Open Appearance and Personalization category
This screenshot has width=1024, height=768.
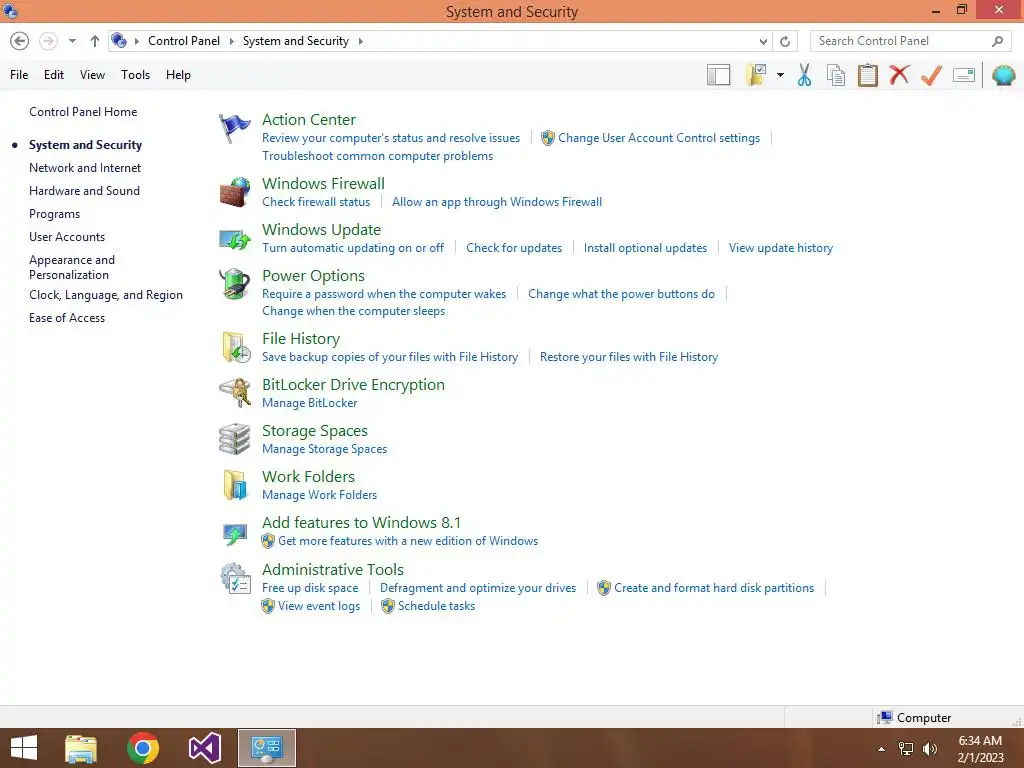72,267
